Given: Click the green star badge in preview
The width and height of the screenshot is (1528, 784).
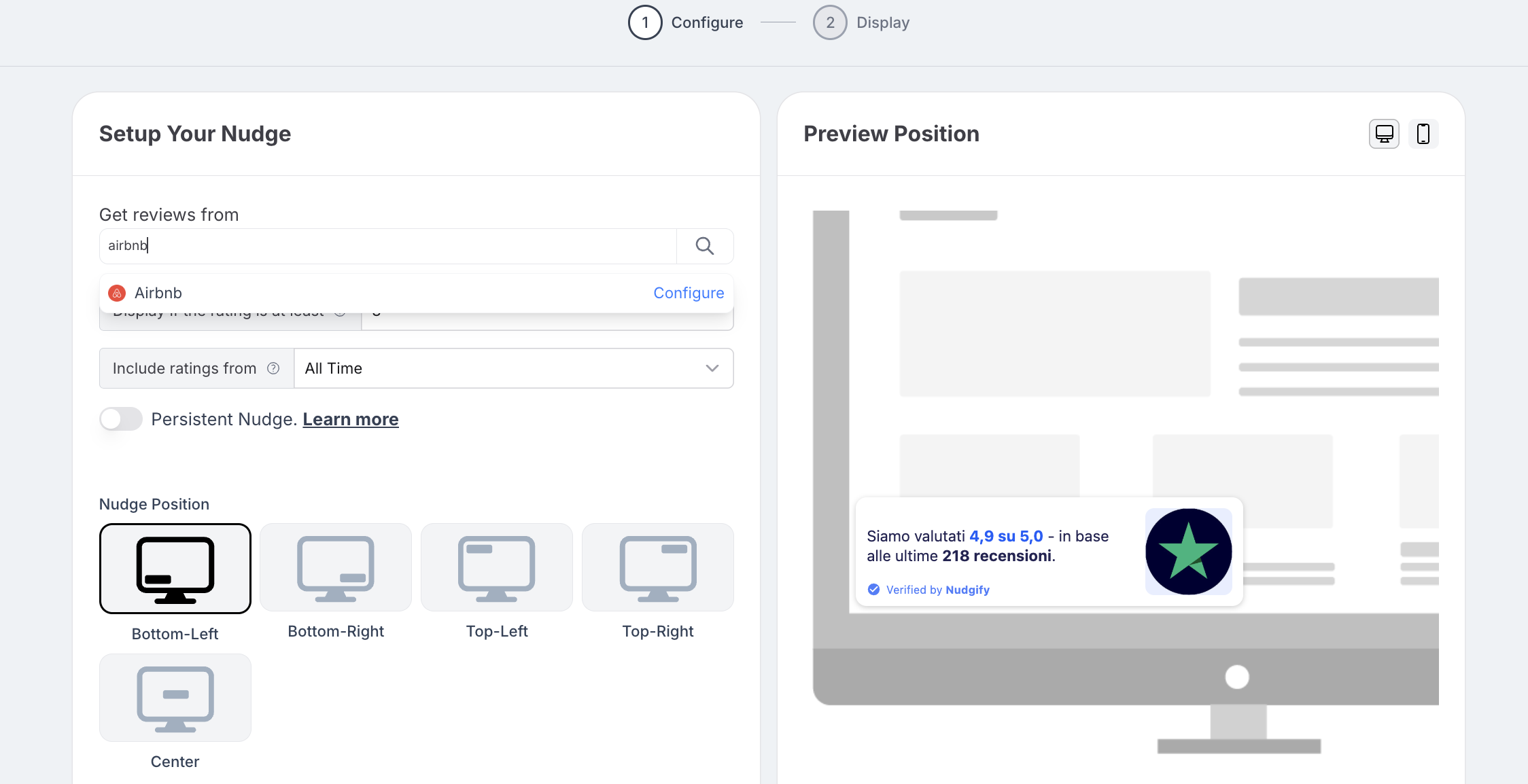Looking at the screenshot, I should point(1188,552).
